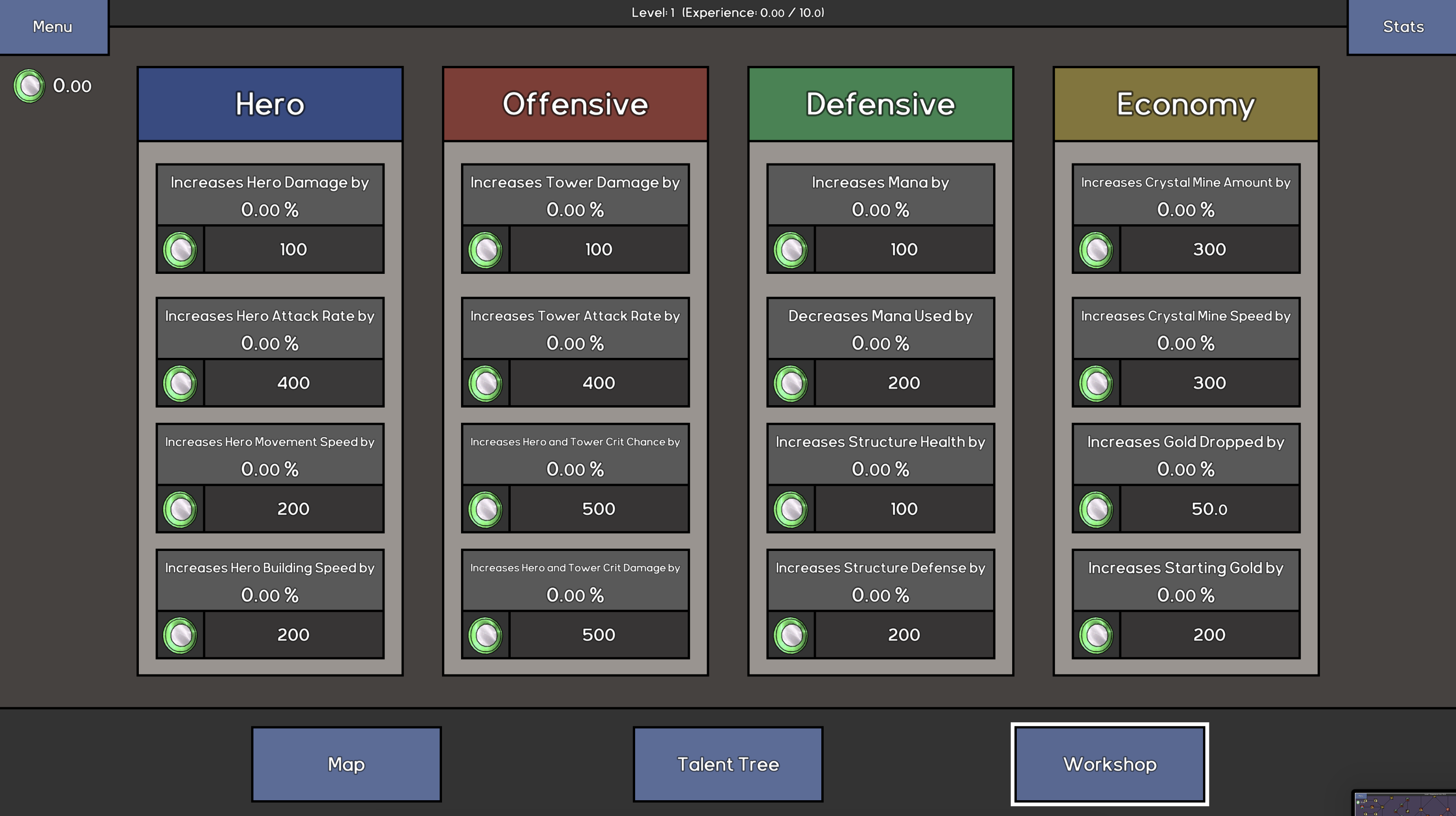Buy Decreases Mana Used upgrade for 200
The width and height of the screenshot is (1456, 816).
click(904, 383)
